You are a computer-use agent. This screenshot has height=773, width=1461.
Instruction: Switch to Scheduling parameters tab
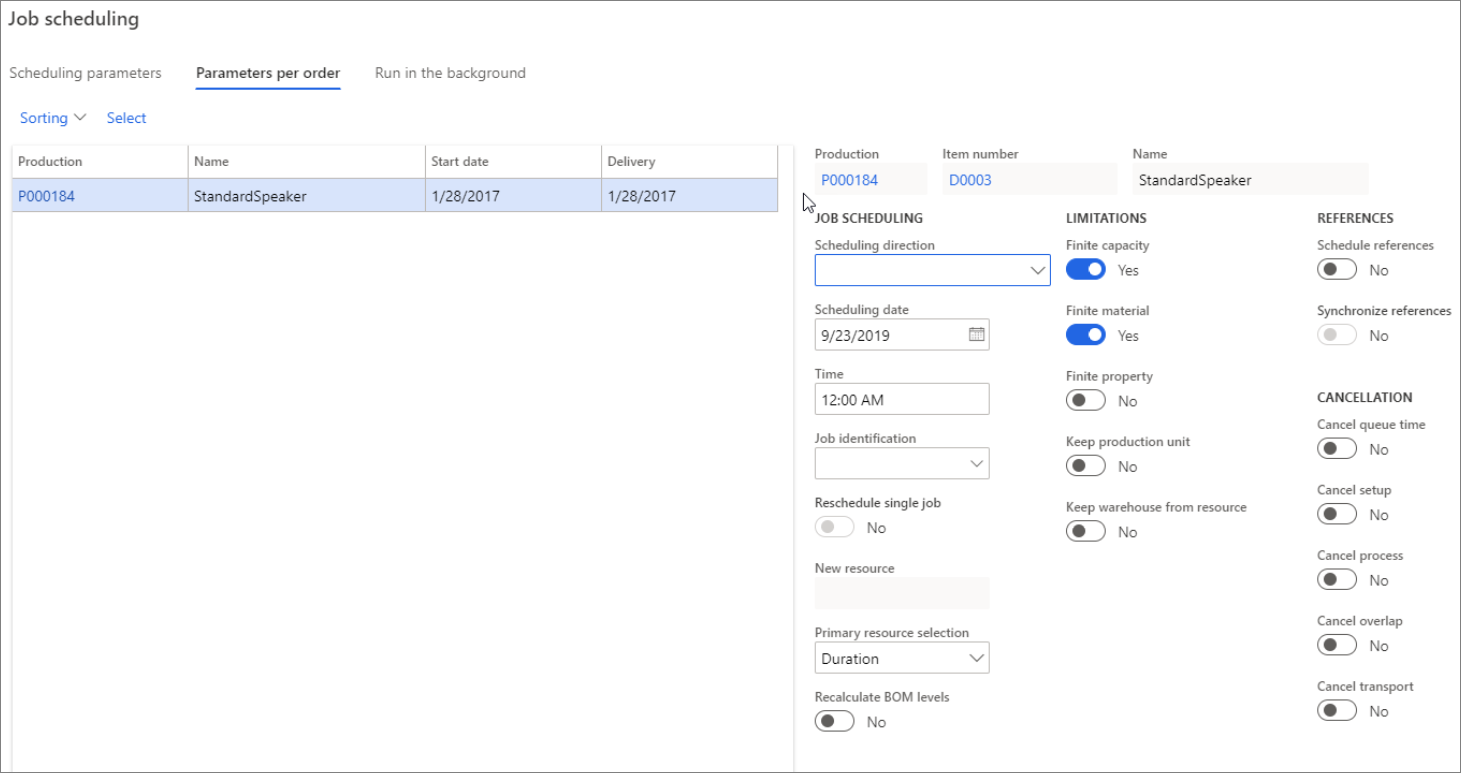(85, 73)
